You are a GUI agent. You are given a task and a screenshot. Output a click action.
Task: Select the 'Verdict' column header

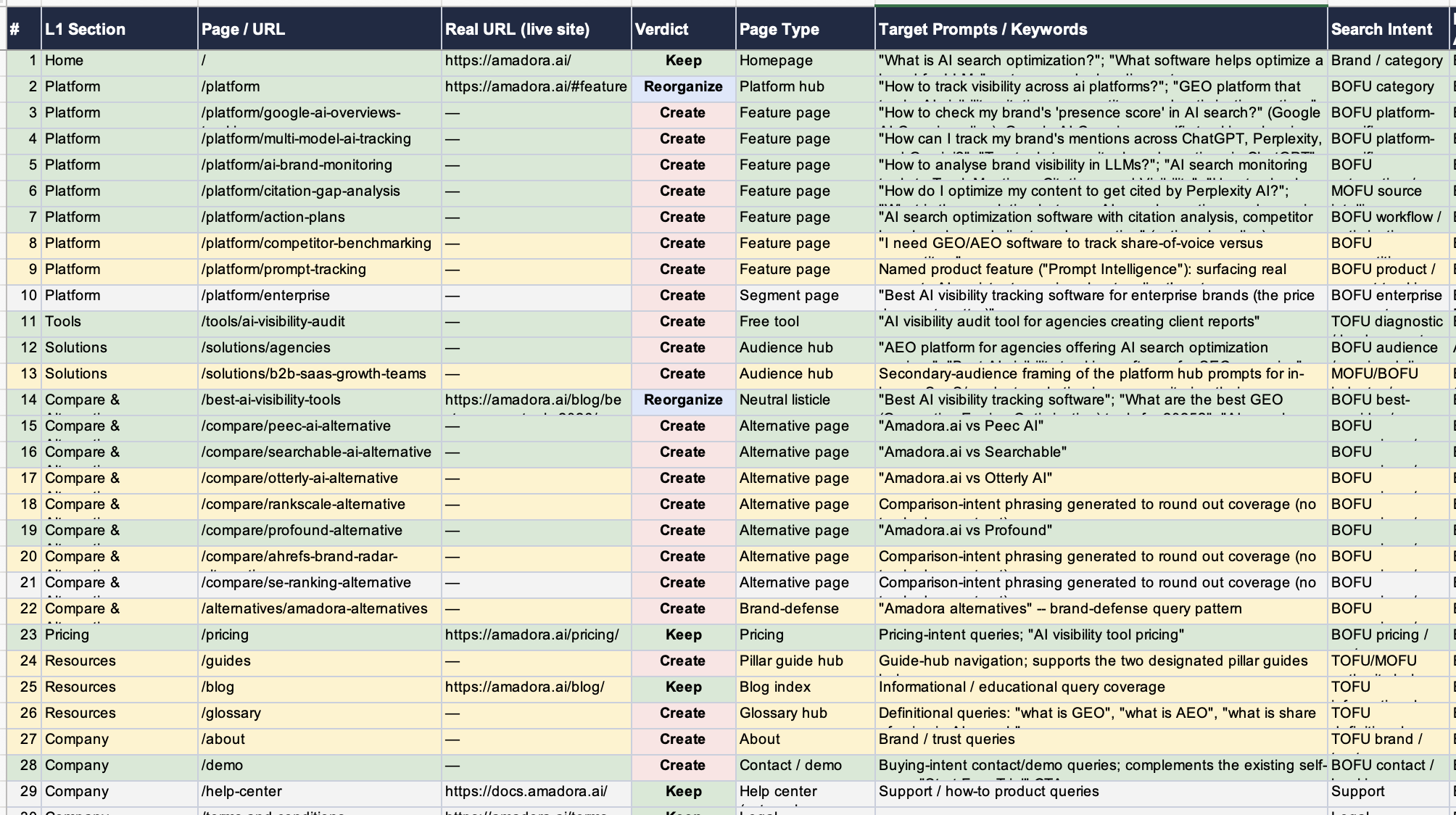[683, 29]
